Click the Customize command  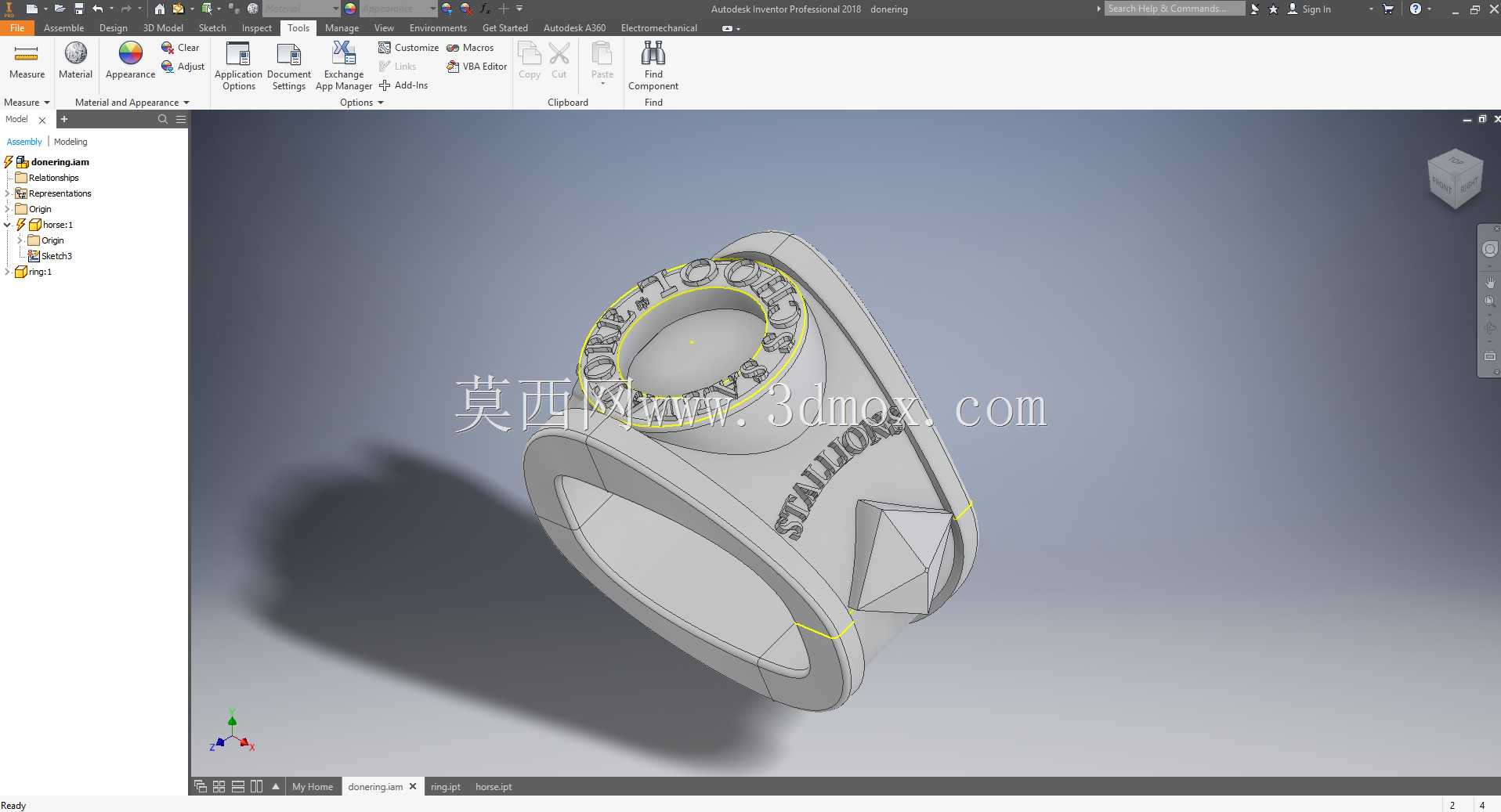point(408,48)
